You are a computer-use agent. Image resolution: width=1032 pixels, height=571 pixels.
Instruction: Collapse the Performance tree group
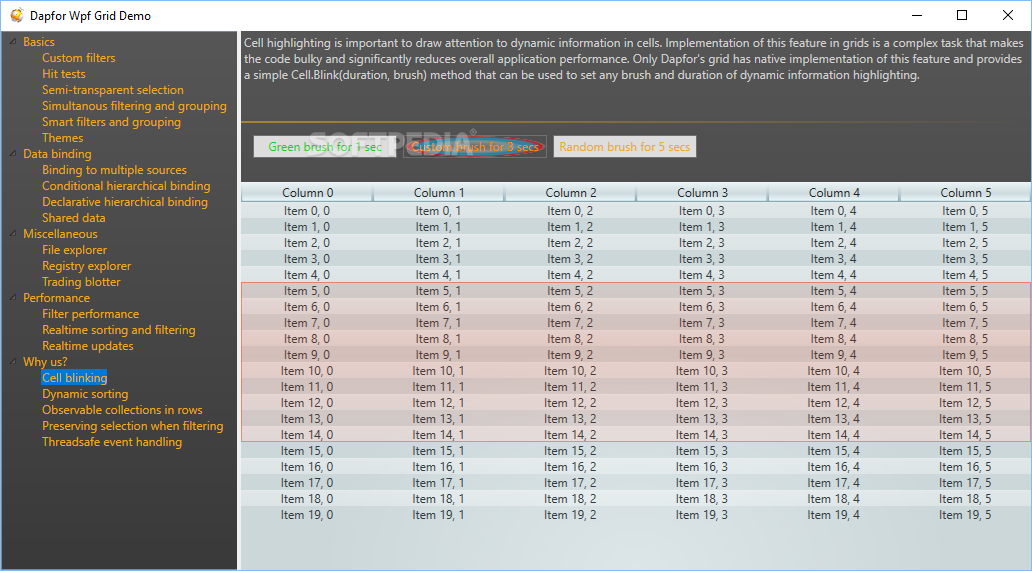click(x=13, y=297)
